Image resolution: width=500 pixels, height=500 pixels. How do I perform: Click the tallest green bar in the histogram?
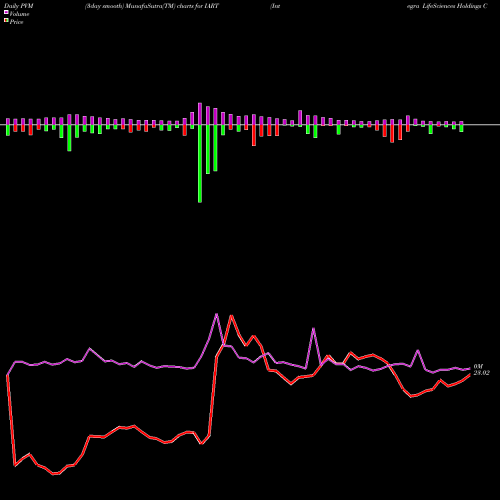(200, 163)
